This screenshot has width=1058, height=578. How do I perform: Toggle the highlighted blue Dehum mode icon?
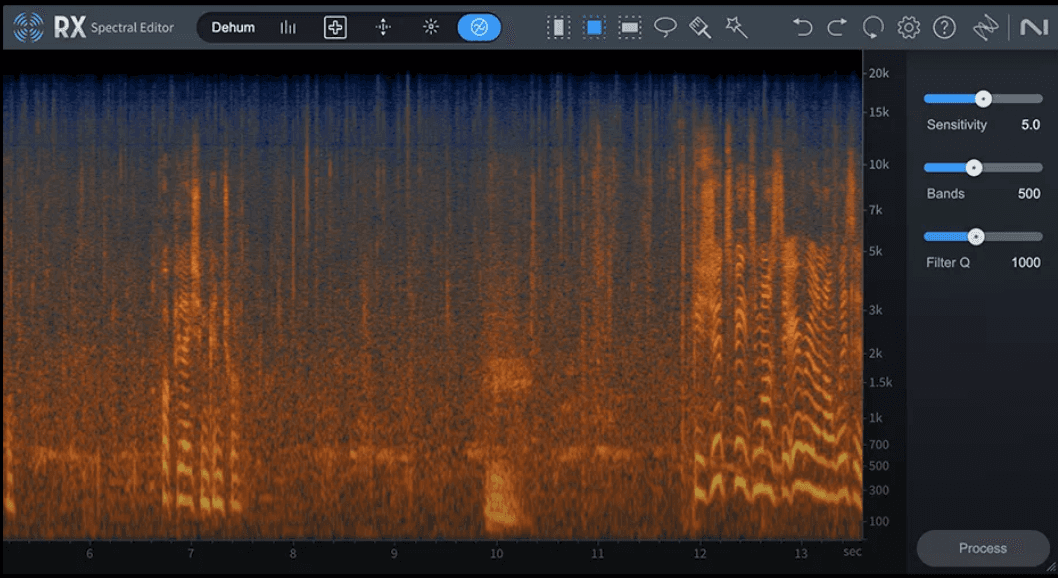(x=479, y=28)
